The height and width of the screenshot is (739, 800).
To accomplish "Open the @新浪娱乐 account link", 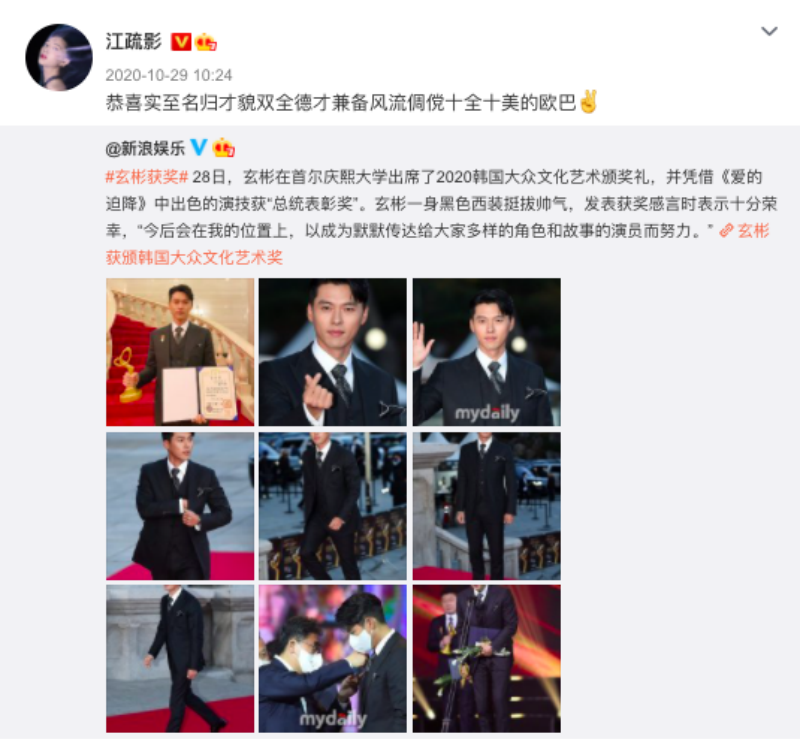I will 145,148.
